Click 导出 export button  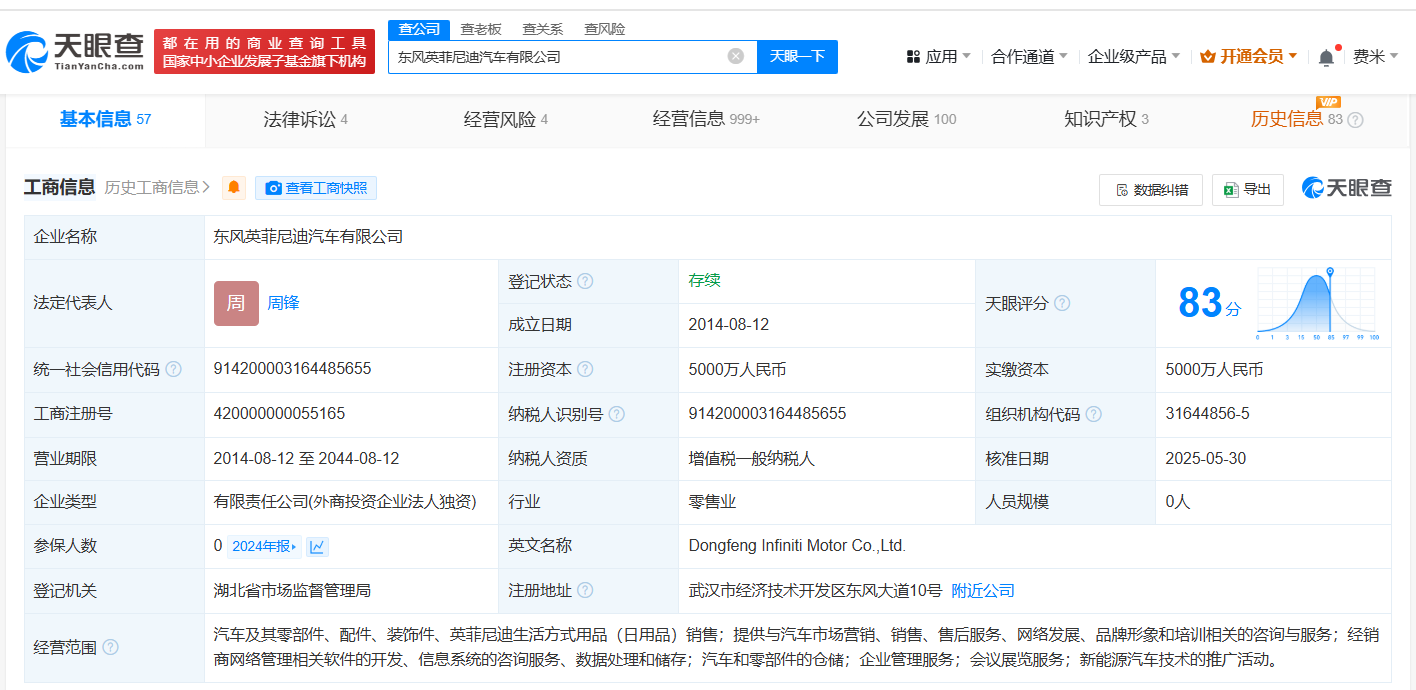coord(1248,189)
